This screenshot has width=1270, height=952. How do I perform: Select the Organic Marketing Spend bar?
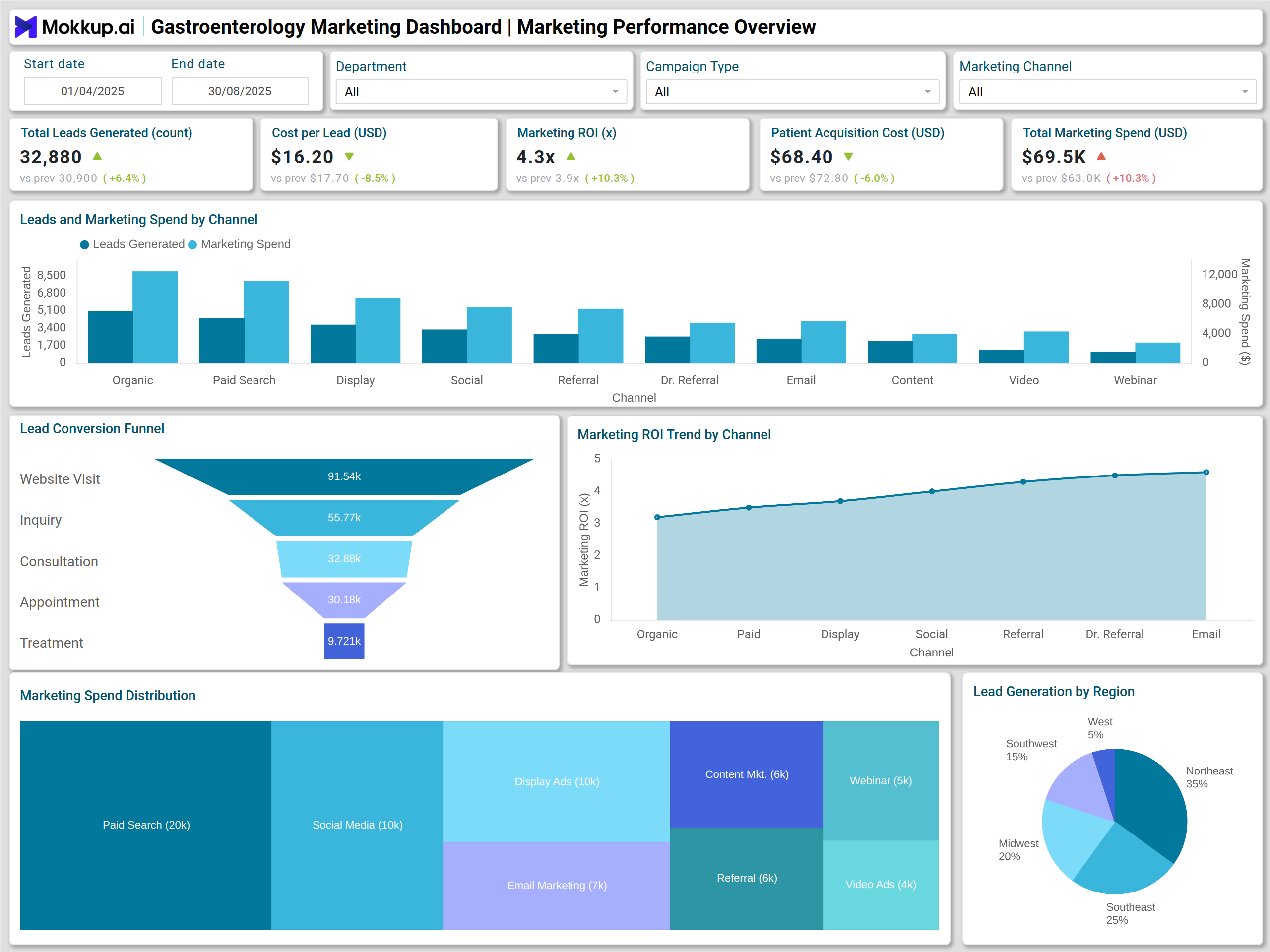[x=155, y=317]
